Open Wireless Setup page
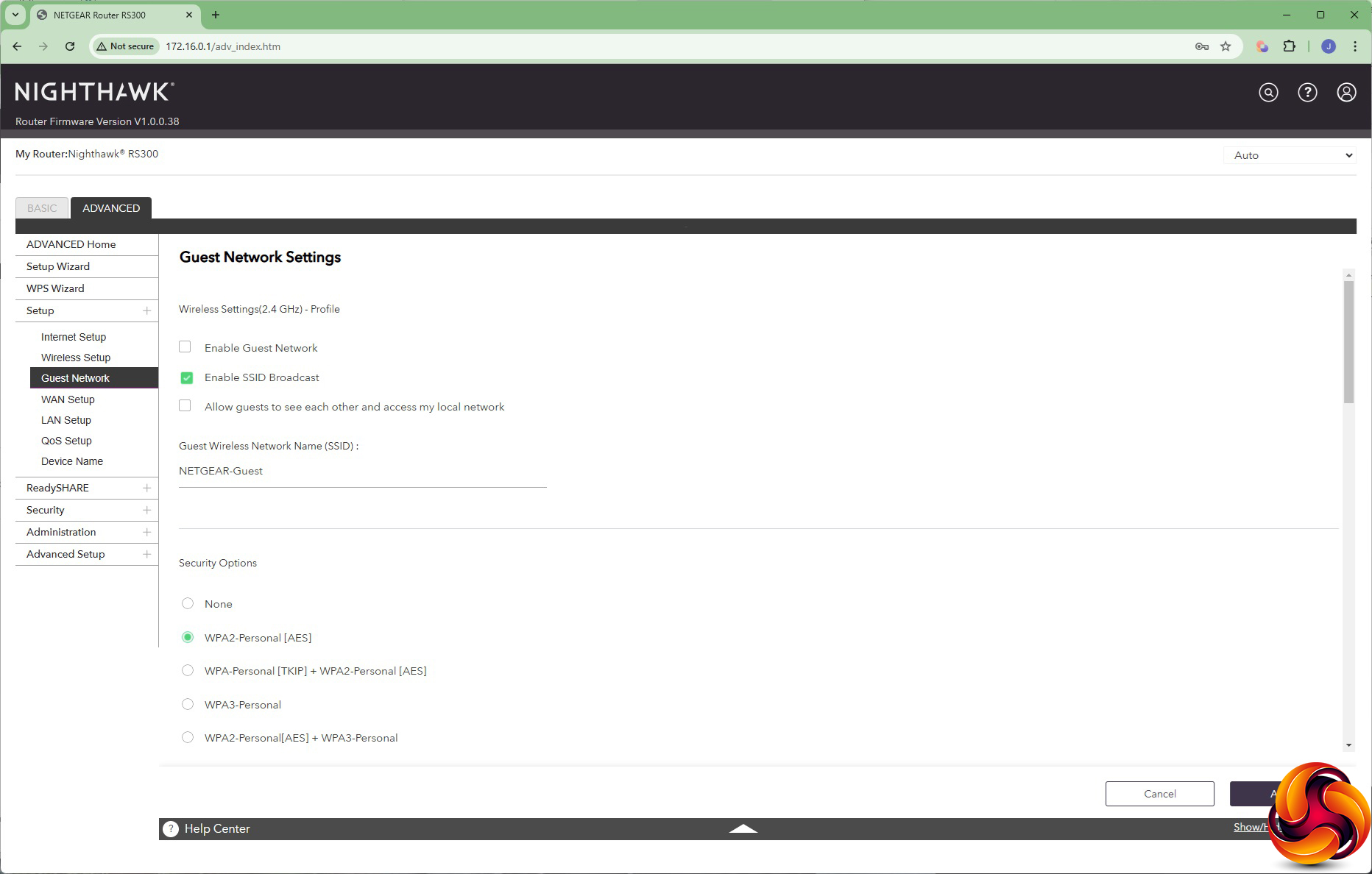The height and width of the screenshot is (874, 1372). 76,358
